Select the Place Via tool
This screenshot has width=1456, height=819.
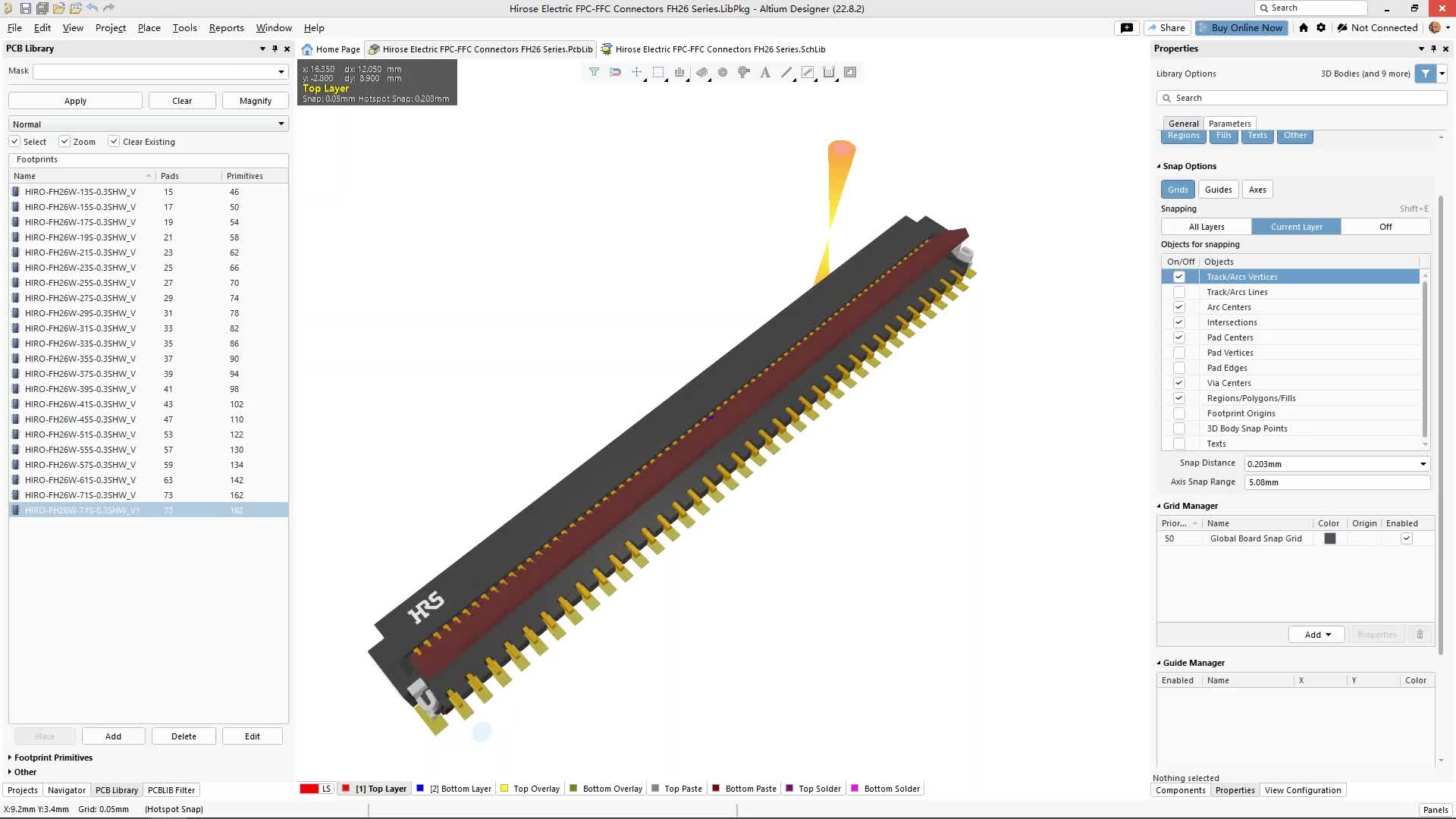pyautogui.click(x=744, y=72)
